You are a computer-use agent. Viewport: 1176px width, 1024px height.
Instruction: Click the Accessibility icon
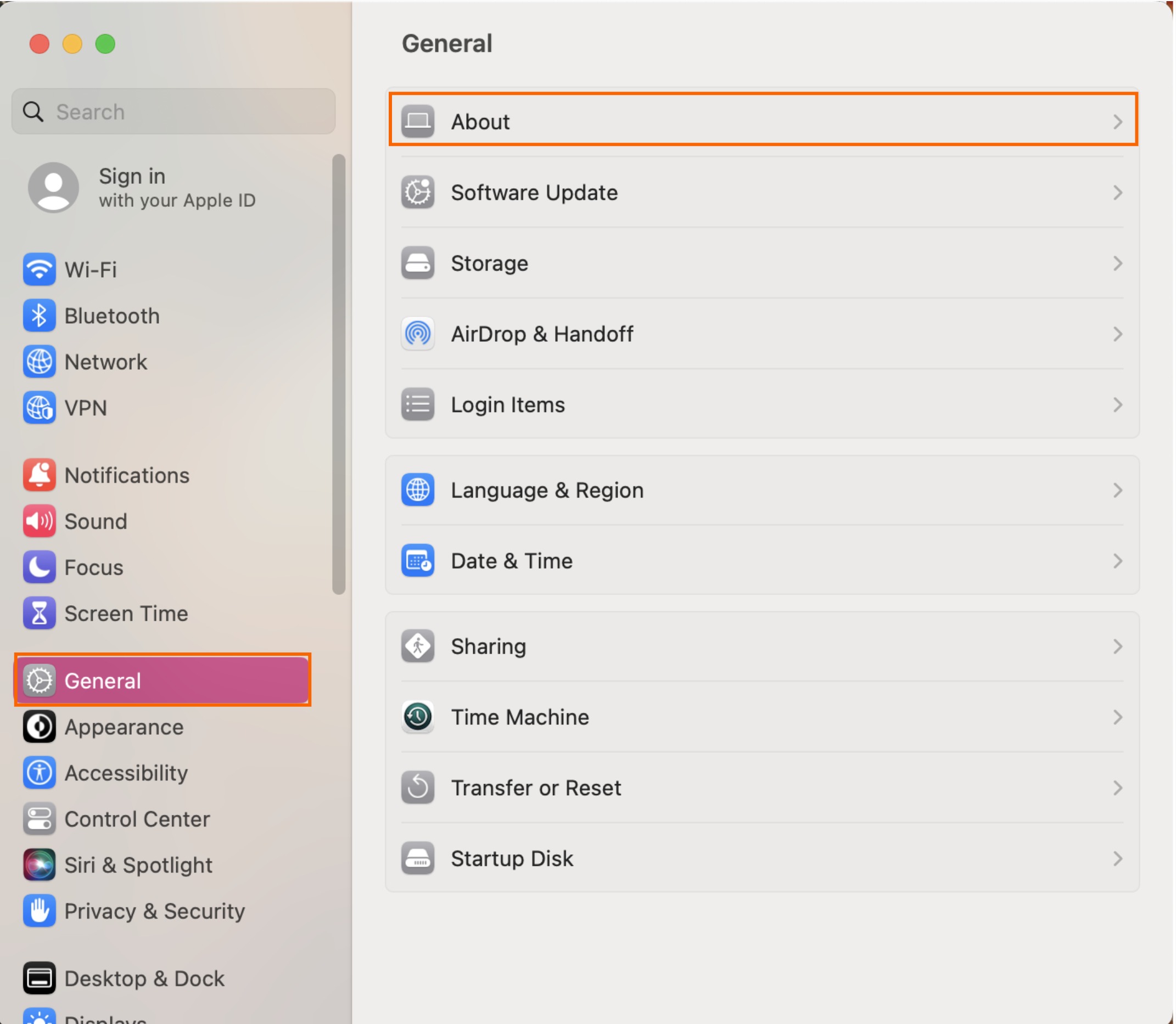(x=40, y=773)
